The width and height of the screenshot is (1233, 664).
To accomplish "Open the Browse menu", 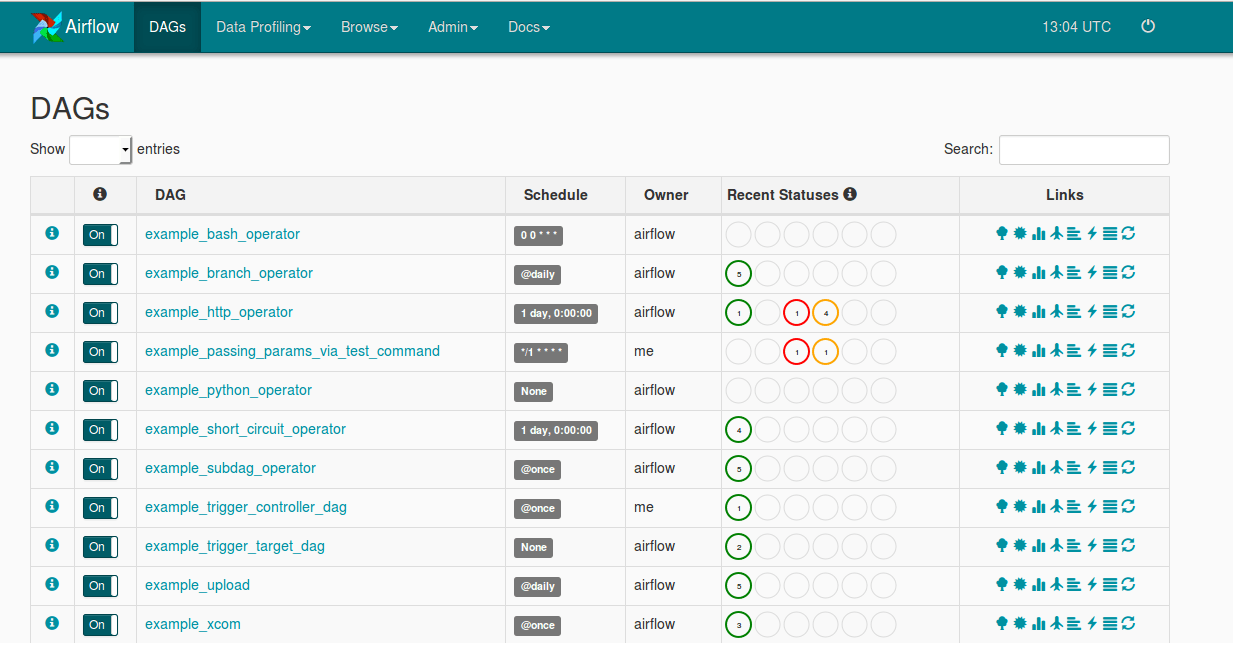I will click(x=369, y=27).
